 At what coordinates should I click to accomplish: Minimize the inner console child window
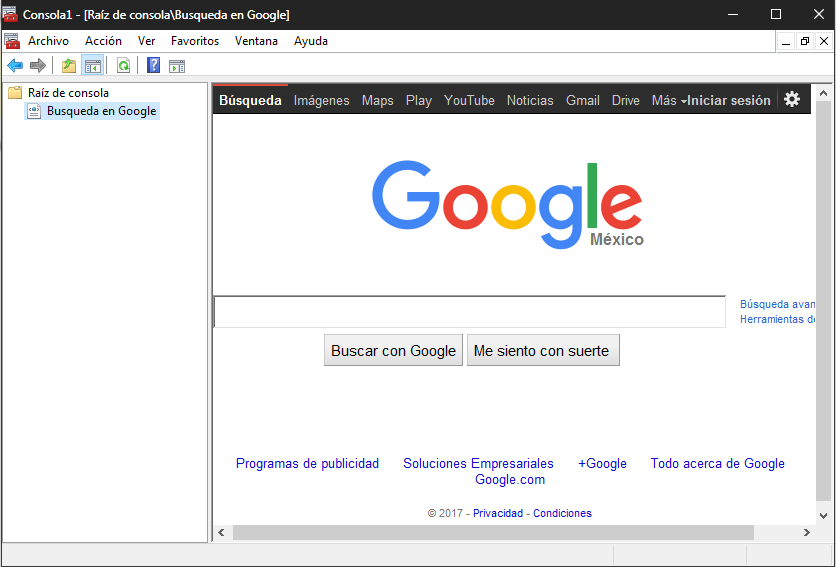click(786, 41)
